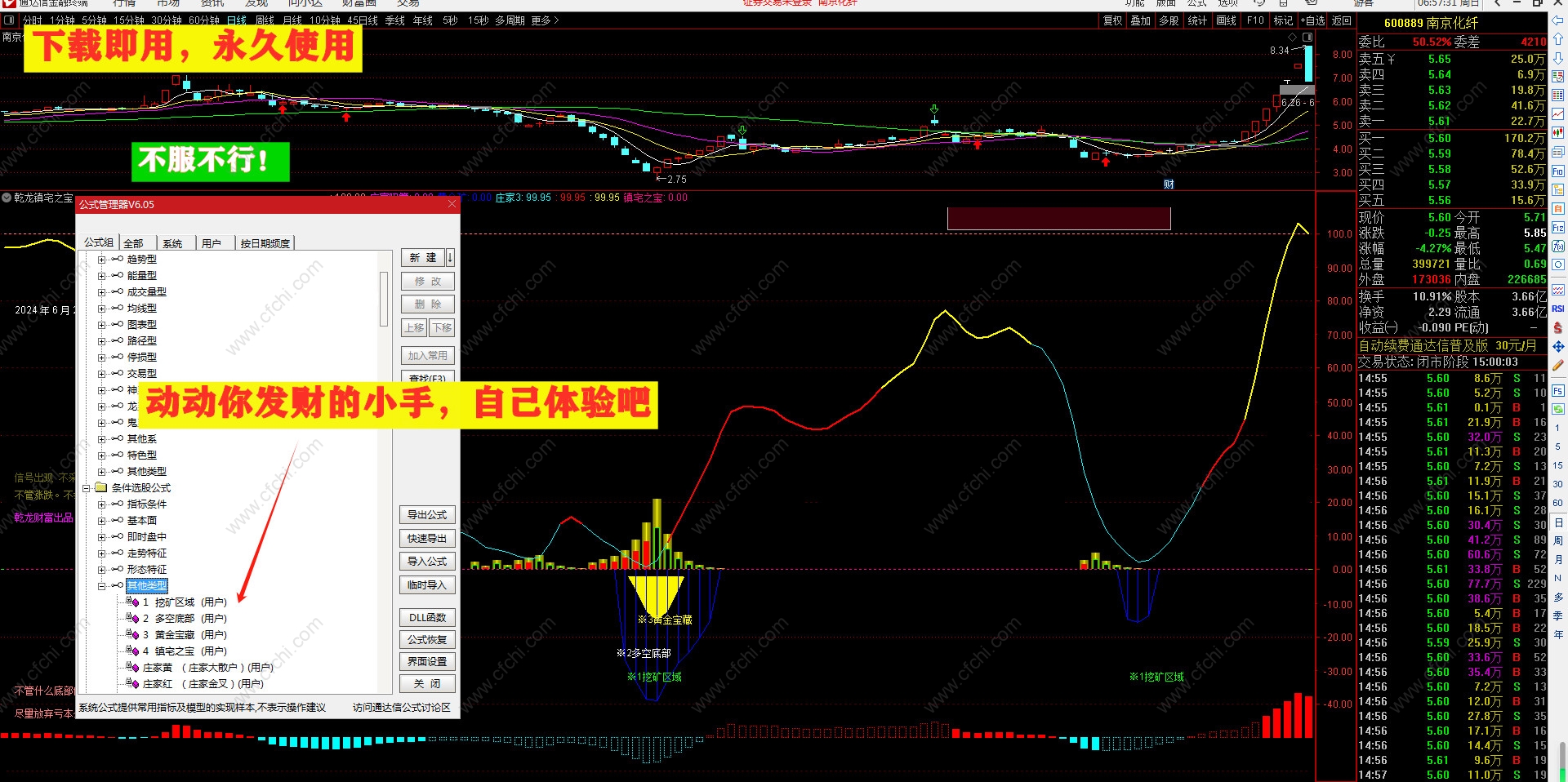Click the 新建 button
Screen dimensions: 1568x782
point(423,258)
